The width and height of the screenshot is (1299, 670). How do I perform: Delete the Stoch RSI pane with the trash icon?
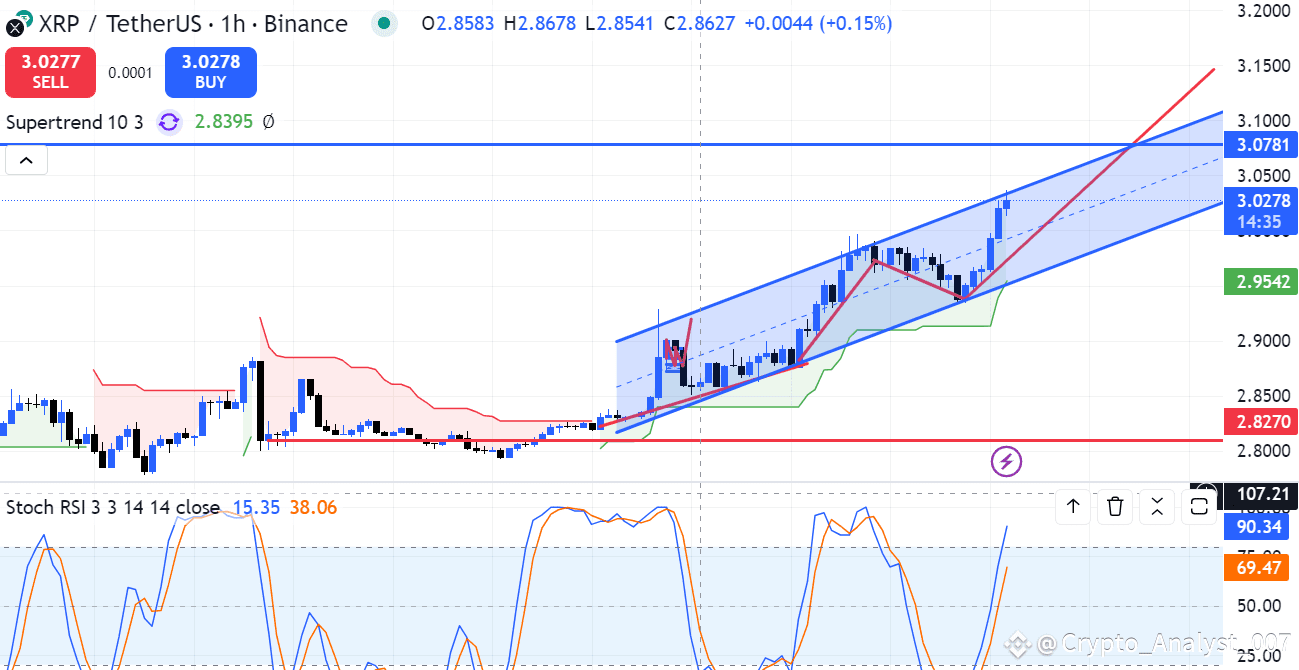tap(1116, 507)
